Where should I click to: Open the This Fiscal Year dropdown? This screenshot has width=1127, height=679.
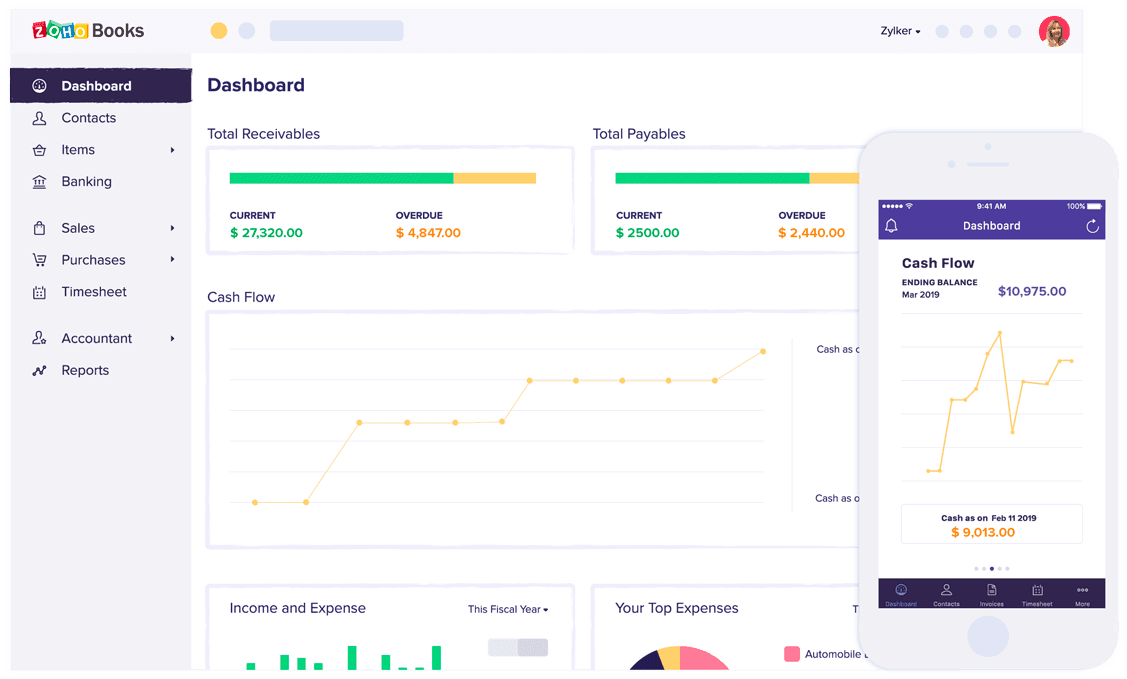(x=508, y=609)
